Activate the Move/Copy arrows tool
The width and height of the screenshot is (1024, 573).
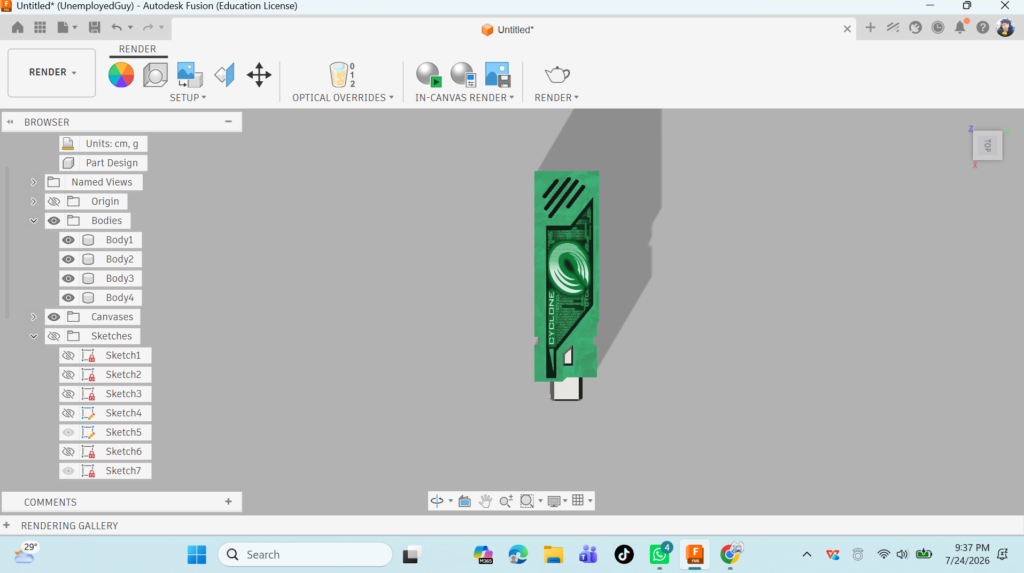(x=259, y=75)
